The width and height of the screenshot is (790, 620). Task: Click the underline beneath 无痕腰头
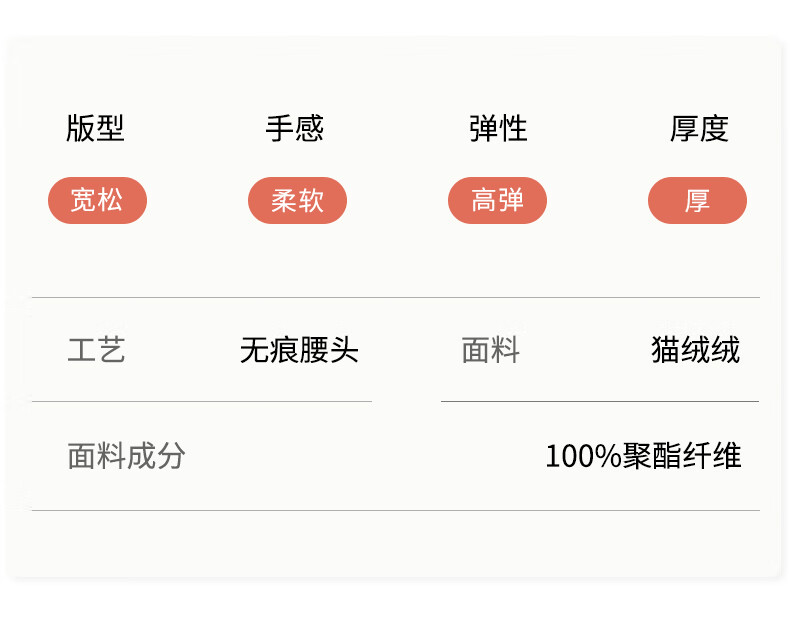(x=201, y=401)
